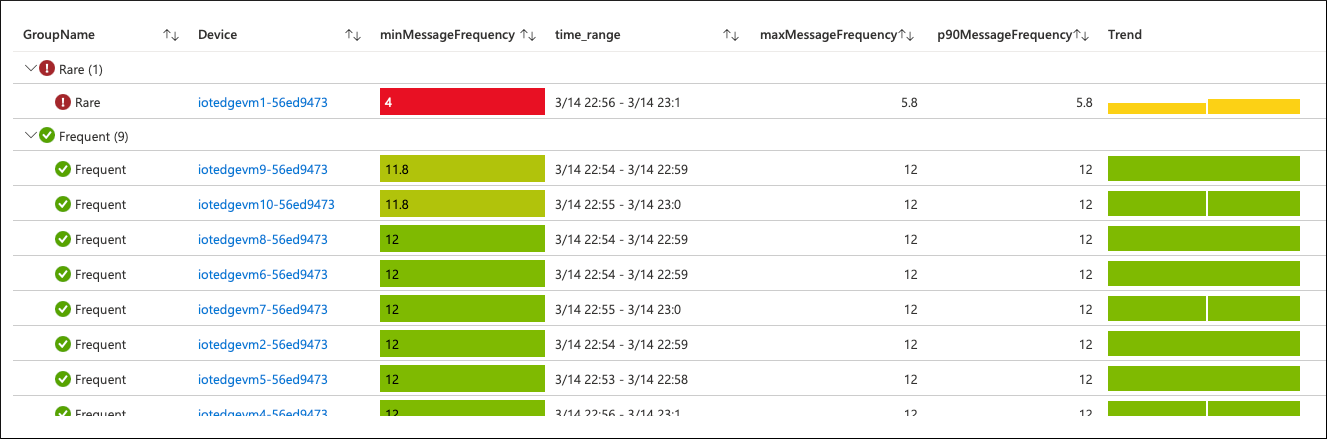This screenshot has width=1327, height=439.
Task: Sort by Device column arrows
Action: [x=353, y=35]
